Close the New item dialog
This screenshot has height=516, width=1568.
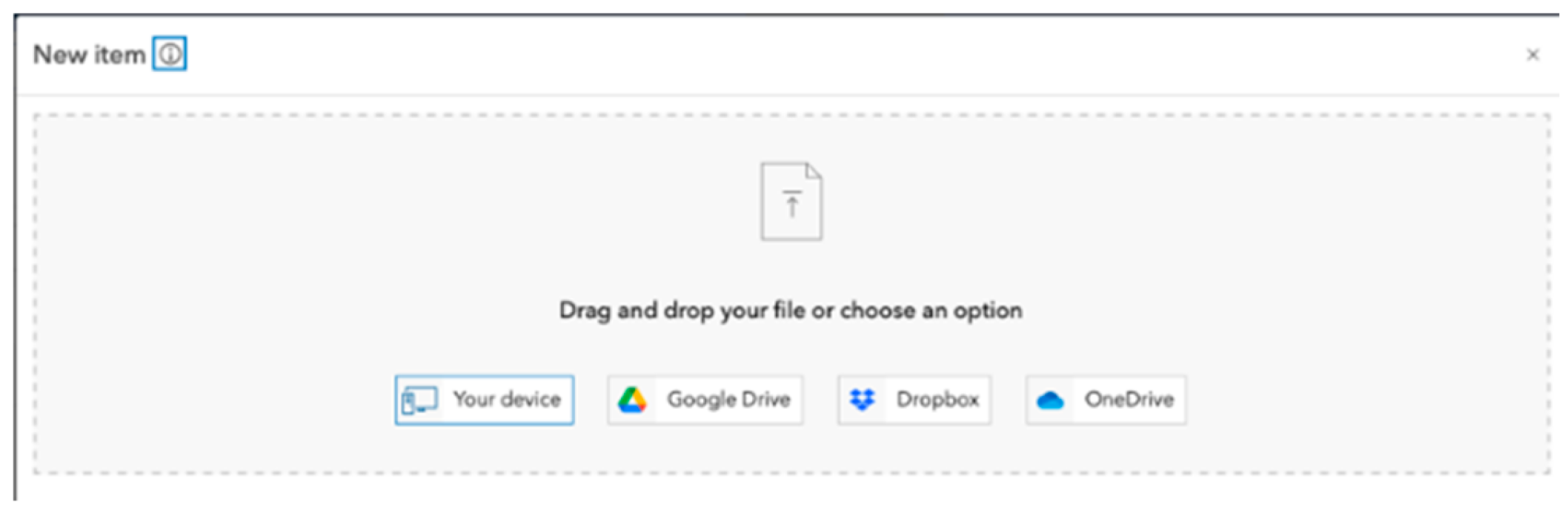click(1532, 55)
